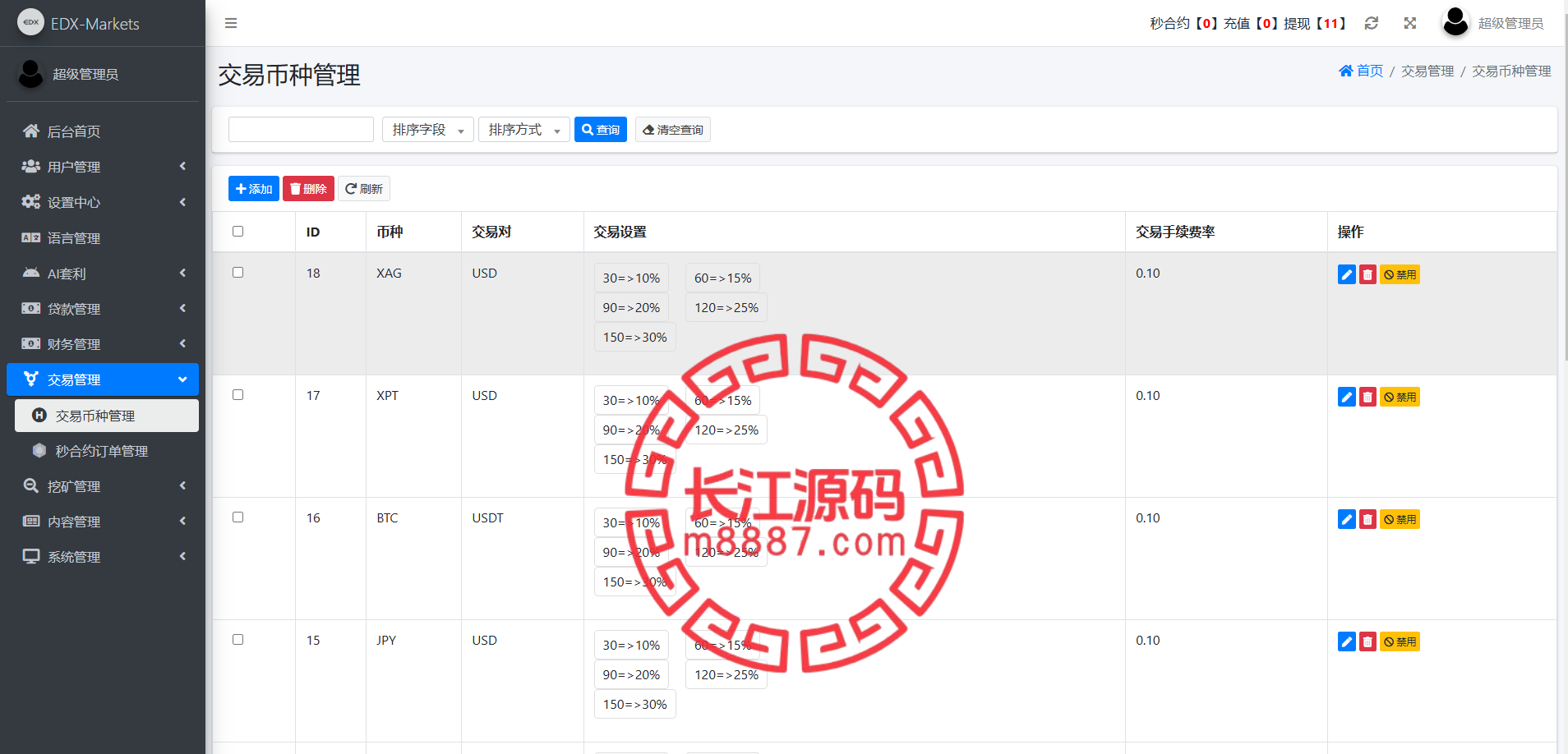Open 内容管理 in the sidebar
Screen dimensions: 1568x754
[x=103, y=521]
